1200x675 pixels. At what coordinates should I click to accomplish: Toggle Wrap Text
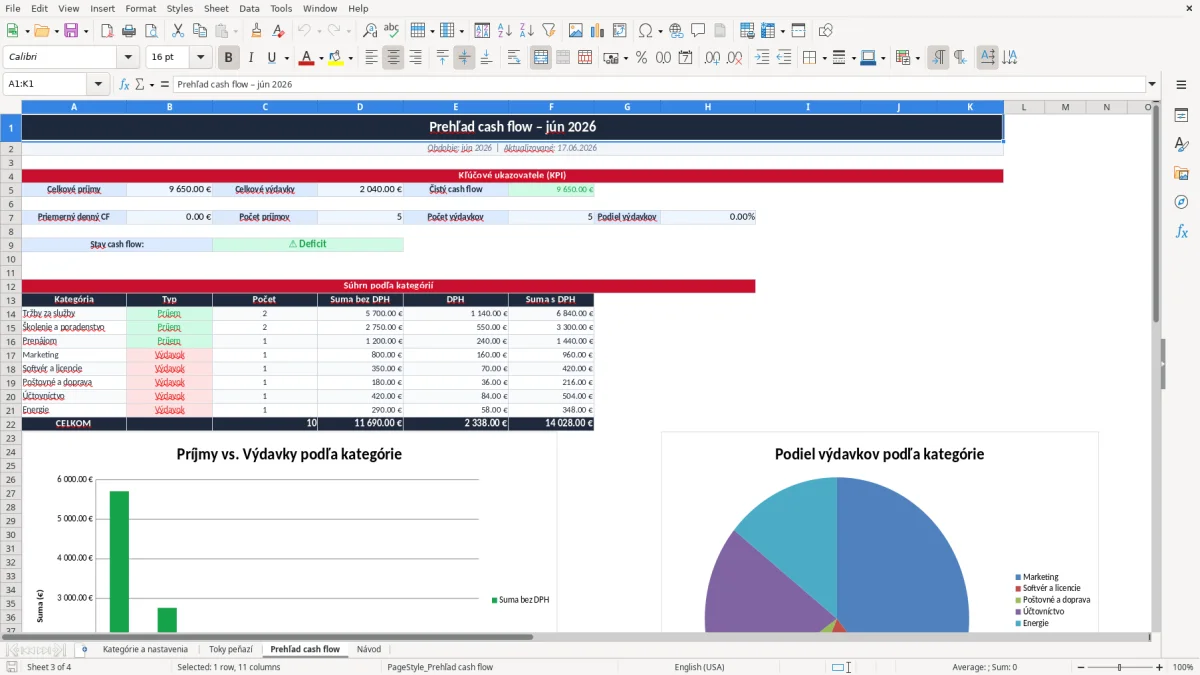514,58
